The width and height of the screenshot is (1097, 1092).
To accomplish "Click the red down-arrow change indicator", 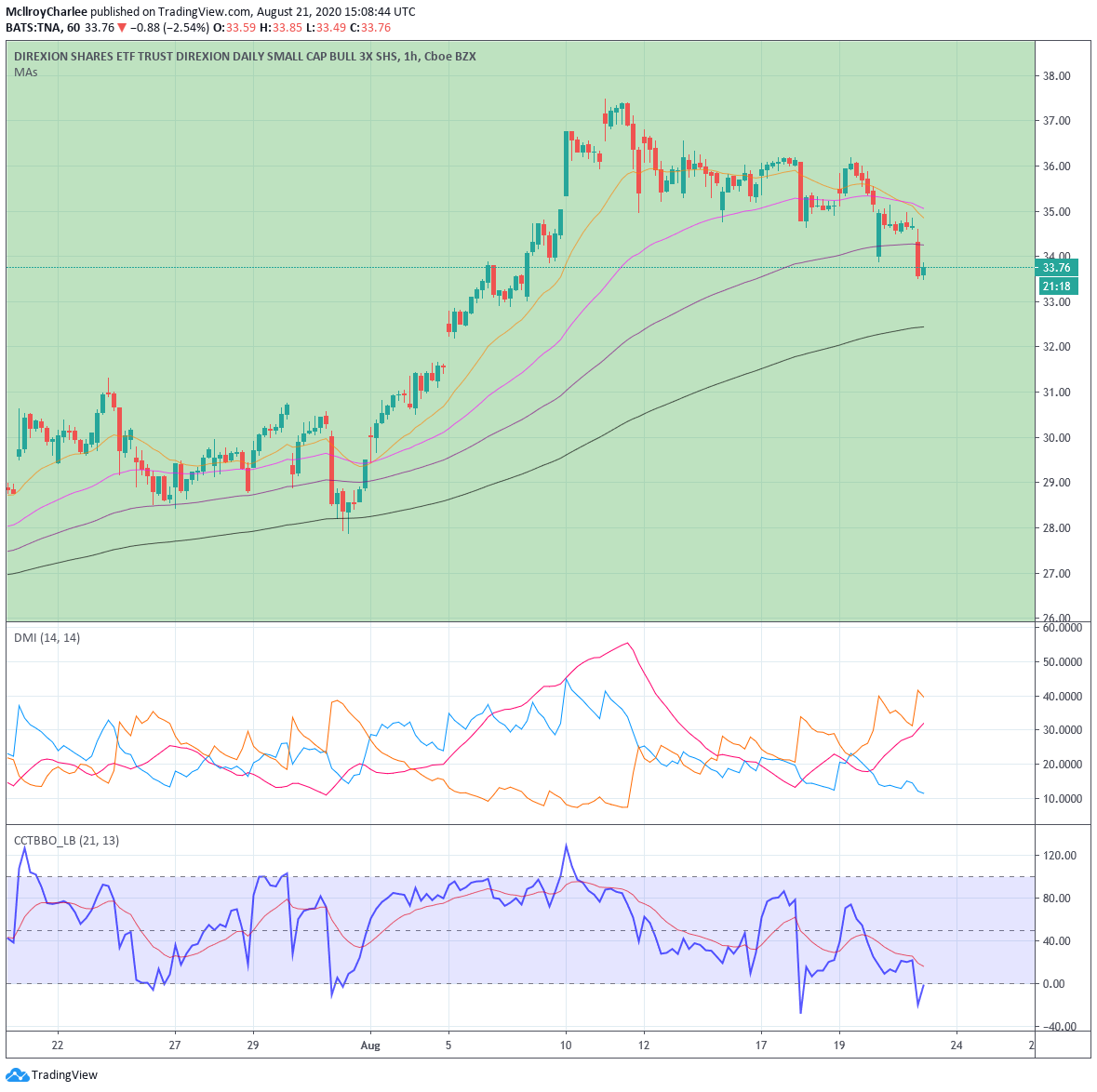I will coord(122,28).
